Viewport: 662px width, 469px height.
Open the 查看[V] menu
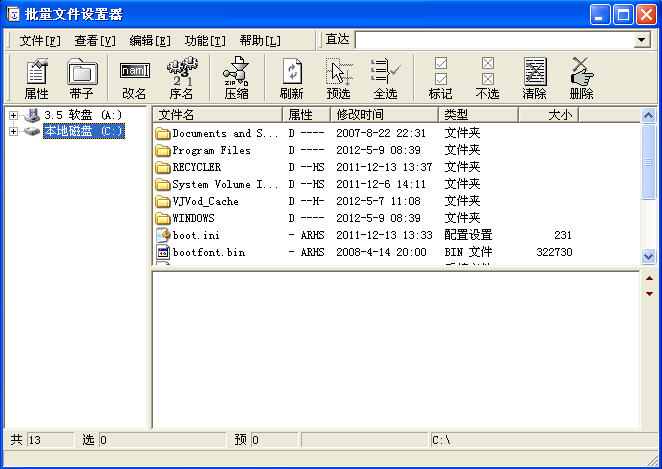[95, 41]
